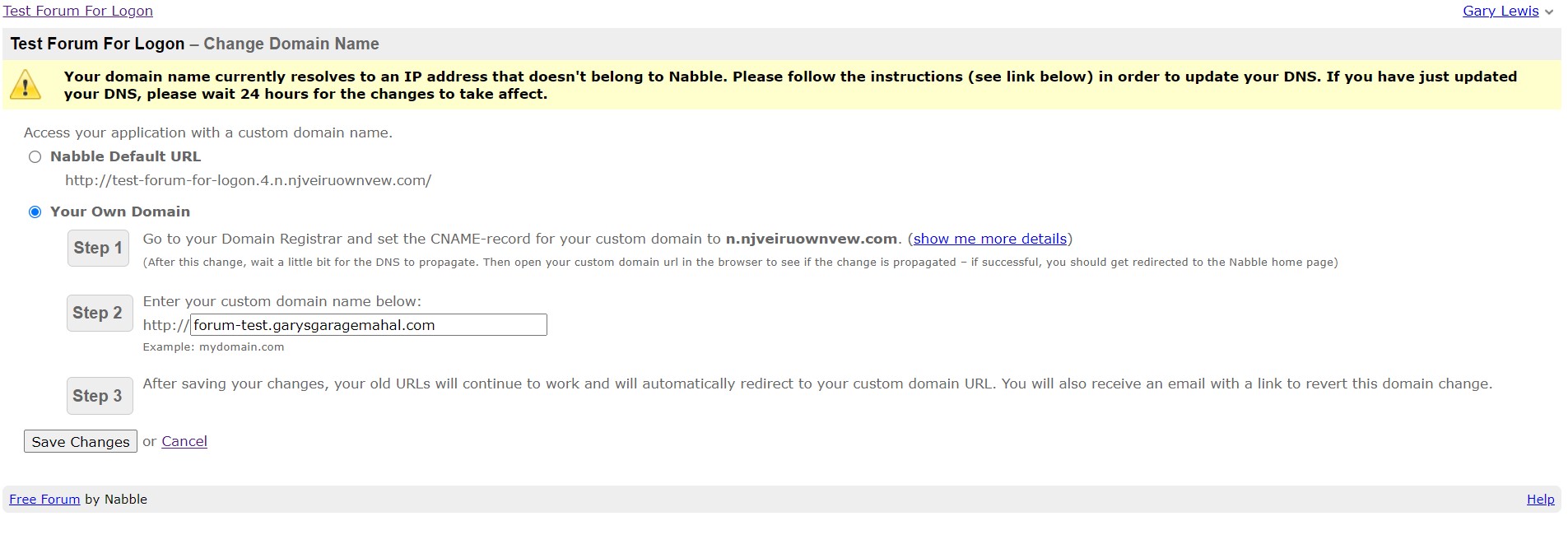
Task: Open the Free Forum footer link
Action: click(44, 500)
